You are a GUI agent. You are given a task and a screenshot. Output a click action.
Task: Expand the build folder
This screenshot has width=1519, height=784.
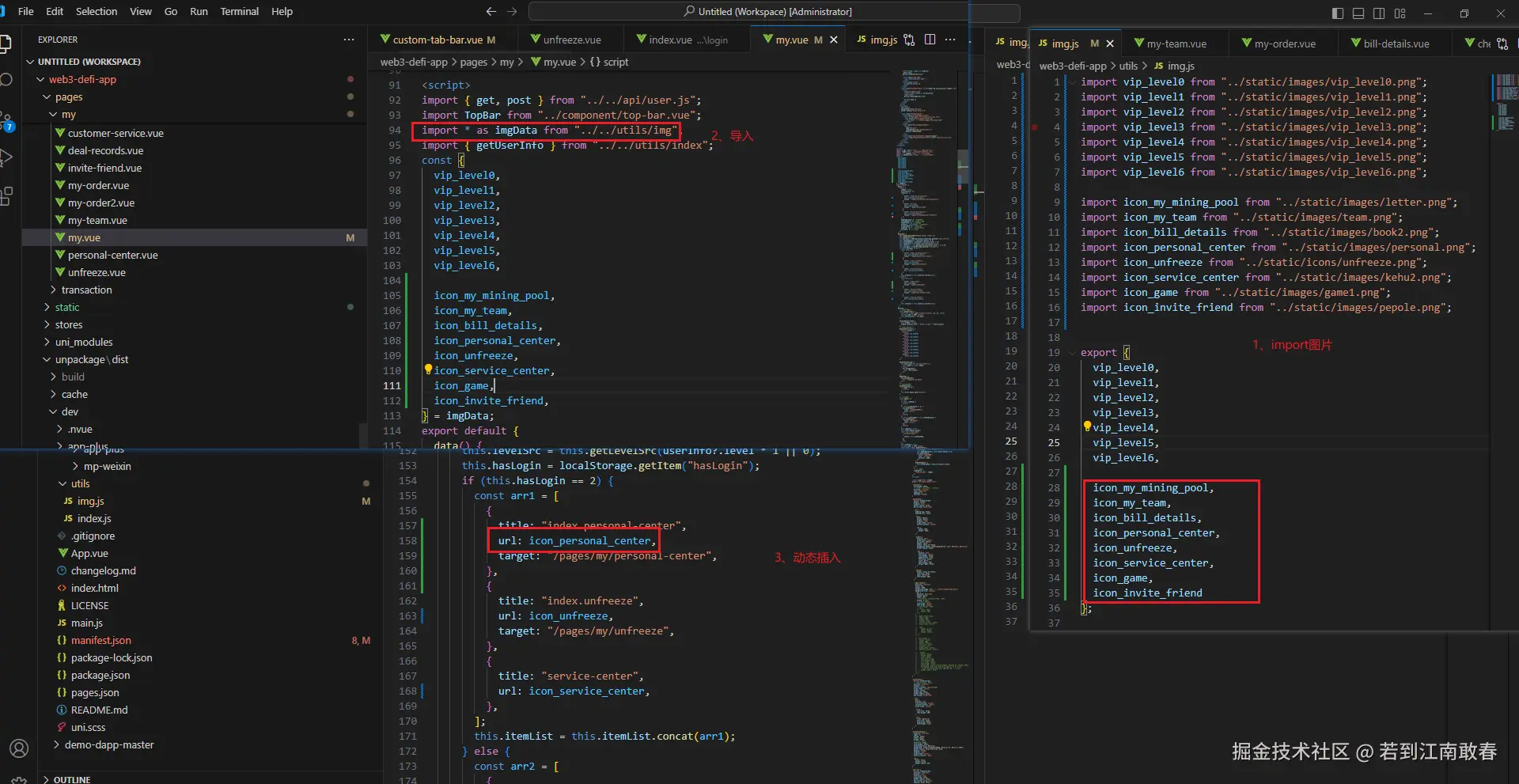53,377
